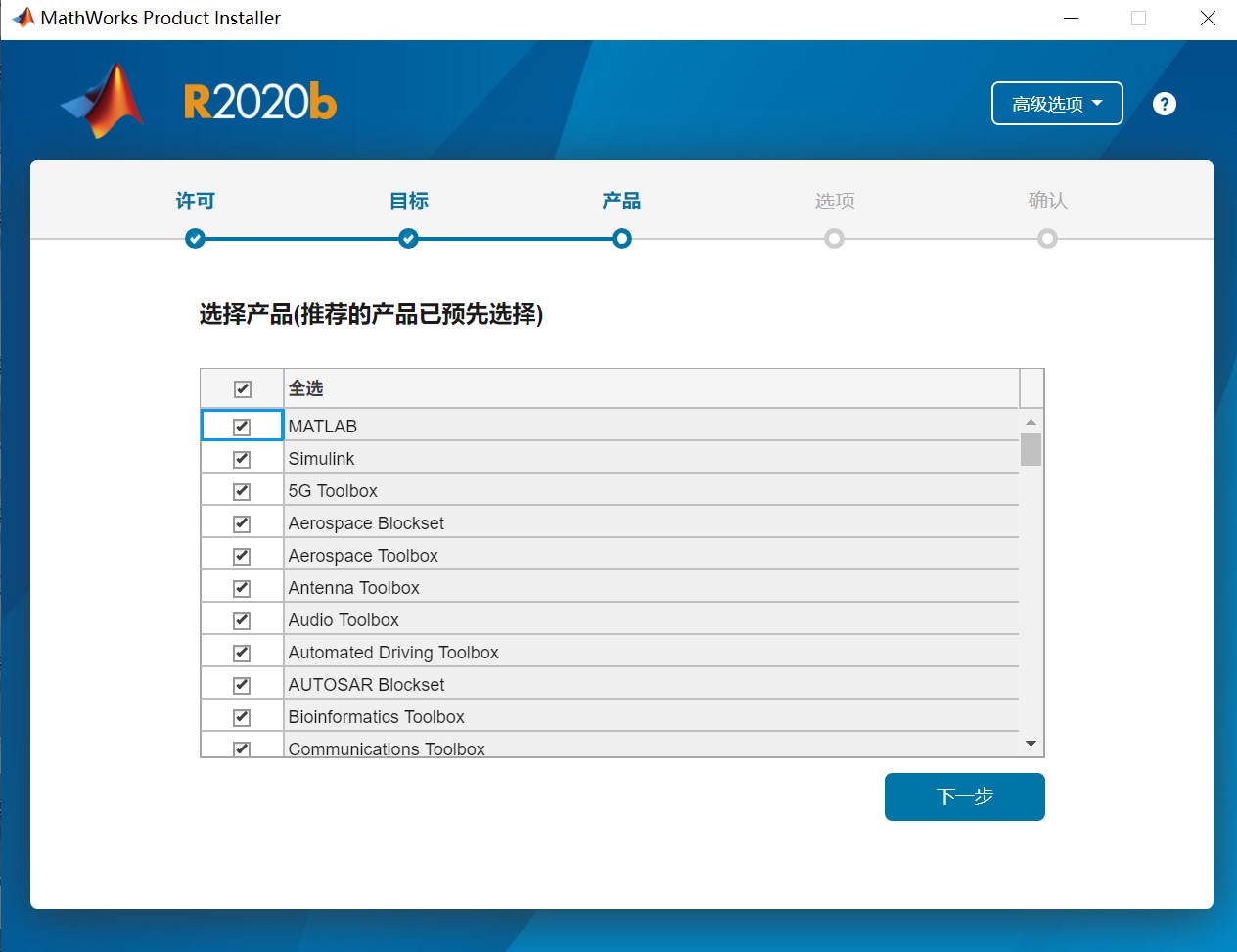The height and width of the screenshot is (952, 1237).
Task: Select the 5G Toolbox row name
Action: coord(333,491)
